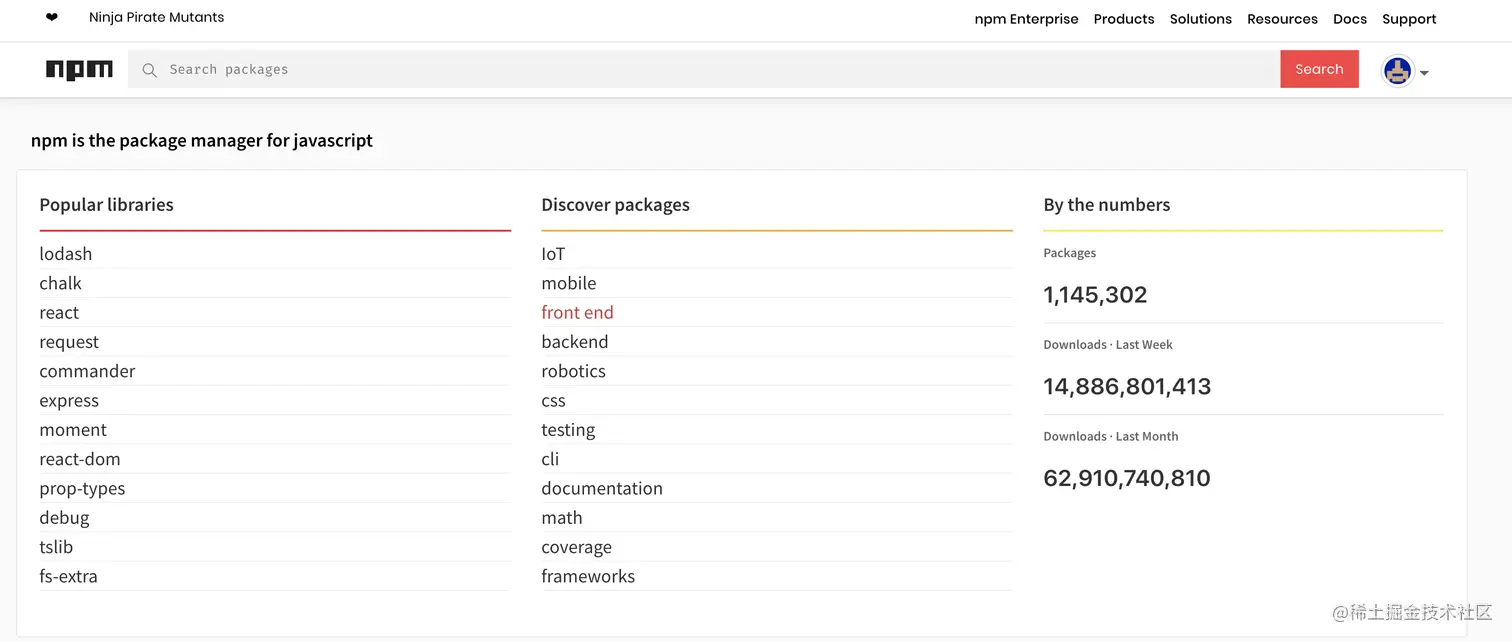Open the lodash library link
1512x642 pixels.
click(x=66, y=254)
